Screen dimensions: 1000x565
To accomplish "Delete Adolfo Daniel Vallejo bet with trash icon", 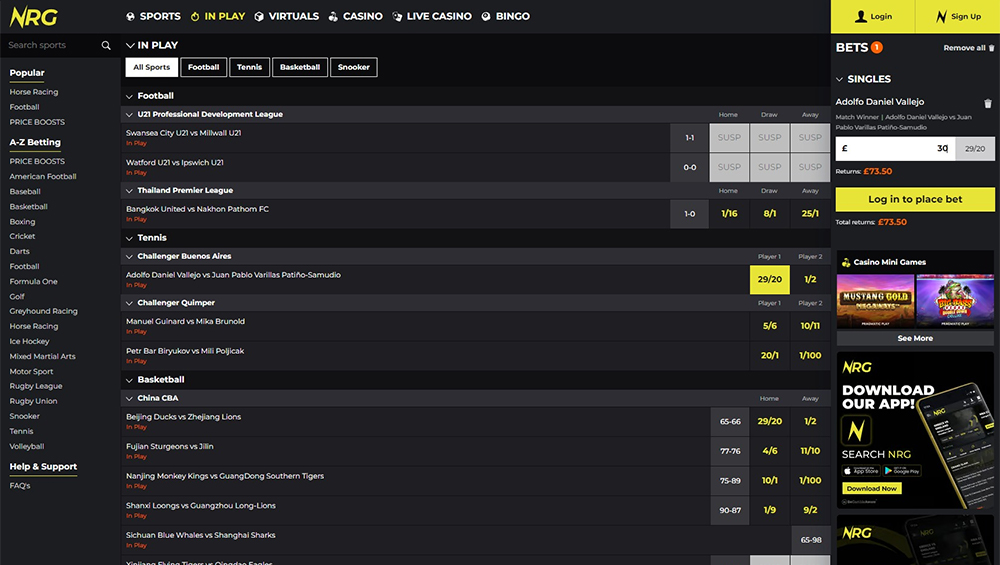I will 987,103.
